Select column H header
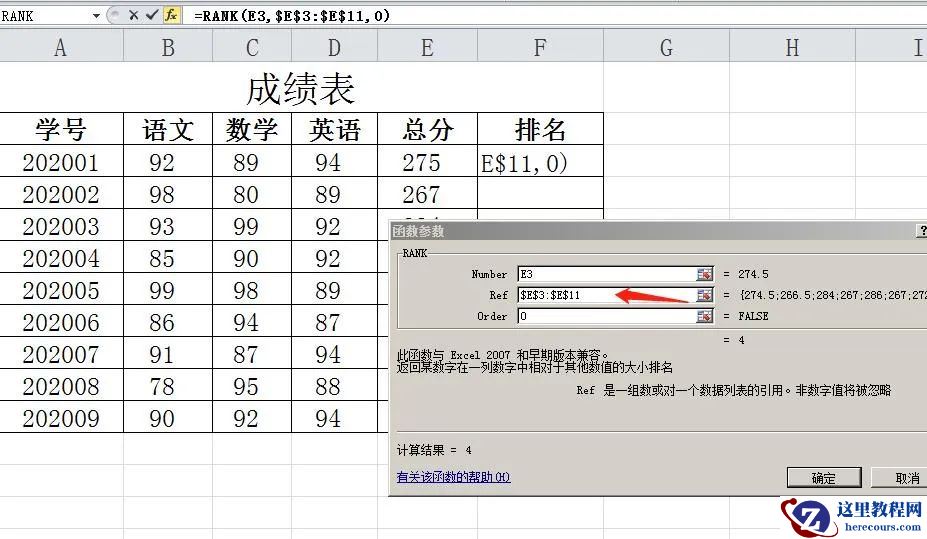Viewport: 927px width, 539px height. coord(792,46)
